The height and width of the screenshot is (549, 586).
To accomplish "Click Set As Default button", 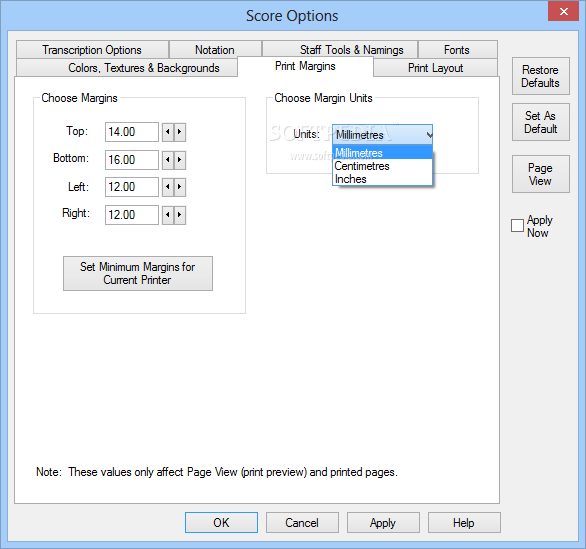I will [x=540, y=122].
